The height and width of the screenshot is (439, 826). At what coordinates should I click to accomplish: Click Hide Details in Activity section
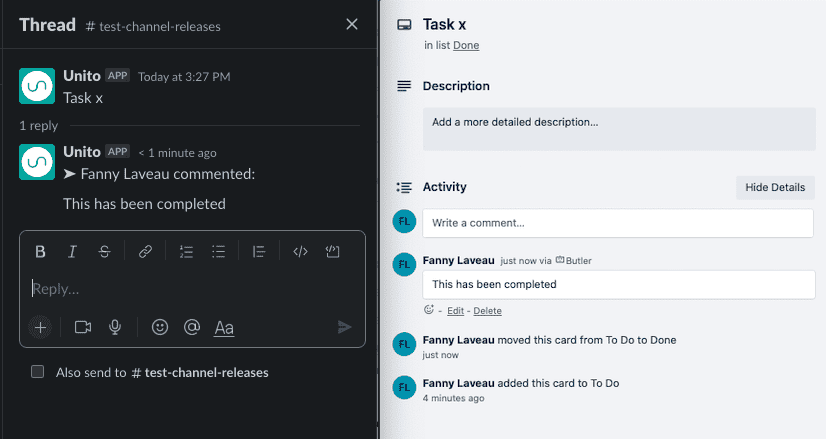coord(775,188)
